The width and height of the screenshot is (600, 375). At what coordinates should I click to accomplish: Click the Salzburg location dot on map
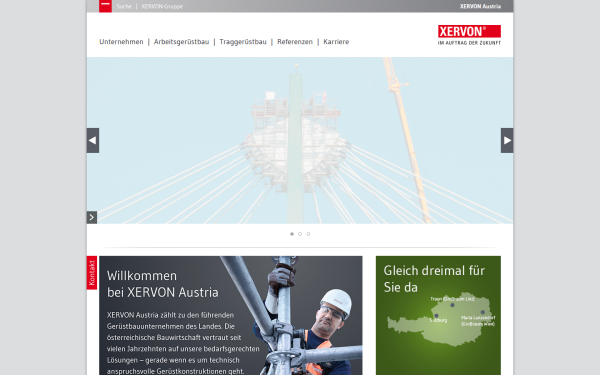pos(436,316)
